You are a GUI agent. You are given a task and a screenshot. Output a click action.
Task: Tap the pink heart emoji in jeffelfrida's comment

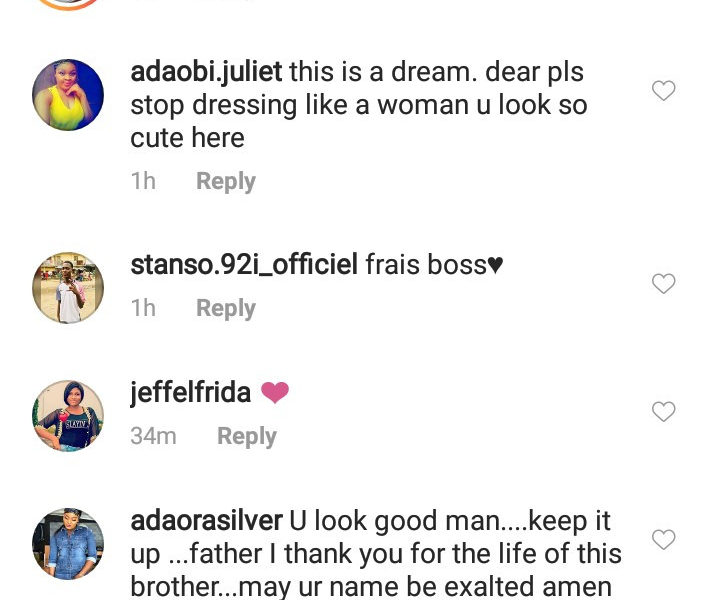pos(275,393)
